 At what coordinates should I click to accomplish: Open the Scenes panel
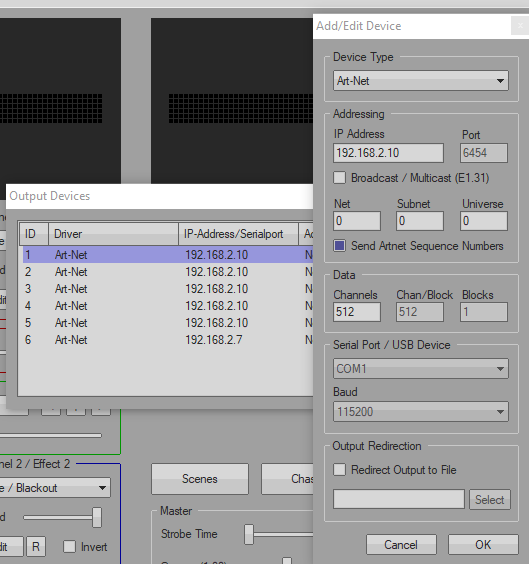(x=200, y=479)
